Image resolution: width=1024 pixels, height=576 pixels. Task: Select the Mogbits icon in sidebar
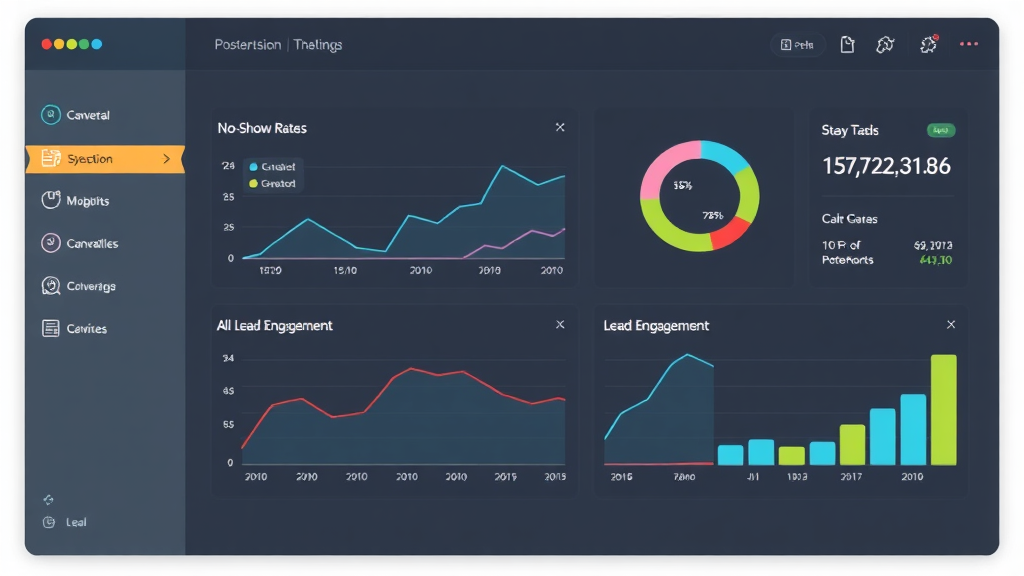[x=51, y=200]
